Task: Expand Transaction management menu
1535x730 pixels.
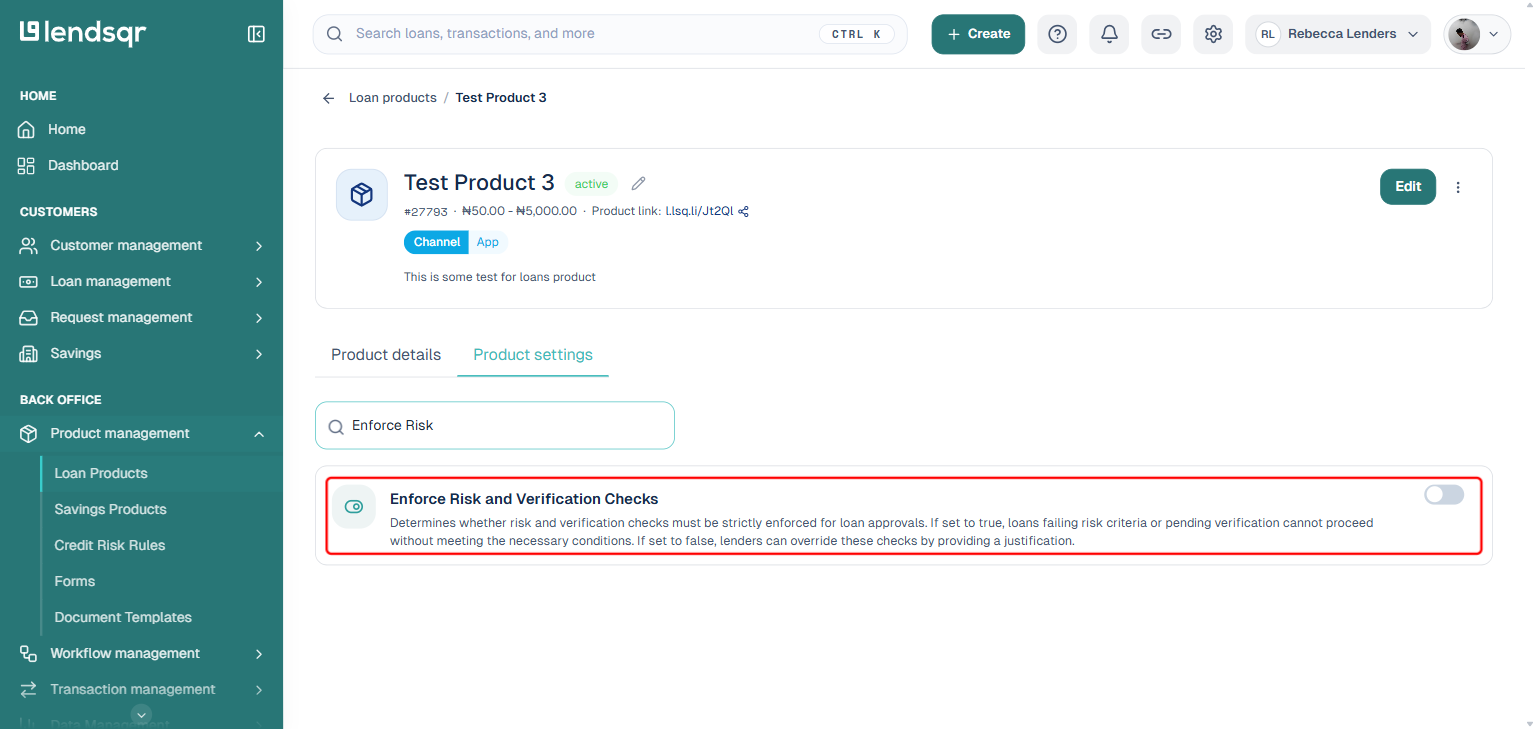Action: [142, 690]
